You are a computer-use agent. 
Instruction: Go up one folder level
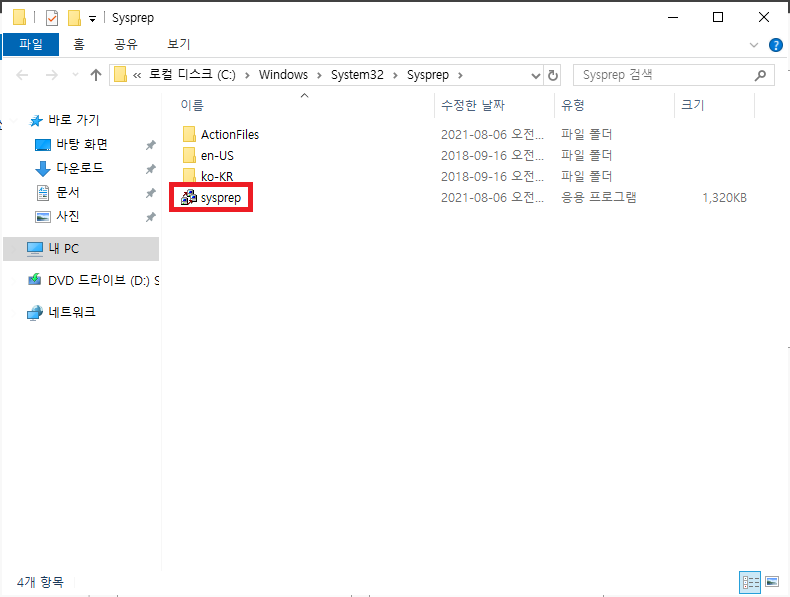96,75
